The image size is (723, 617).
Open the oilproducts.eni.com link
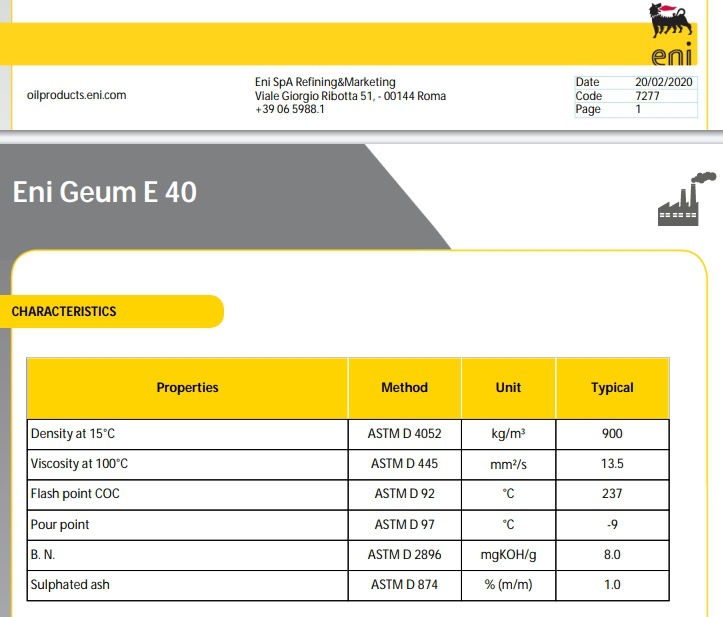point(77,95)
